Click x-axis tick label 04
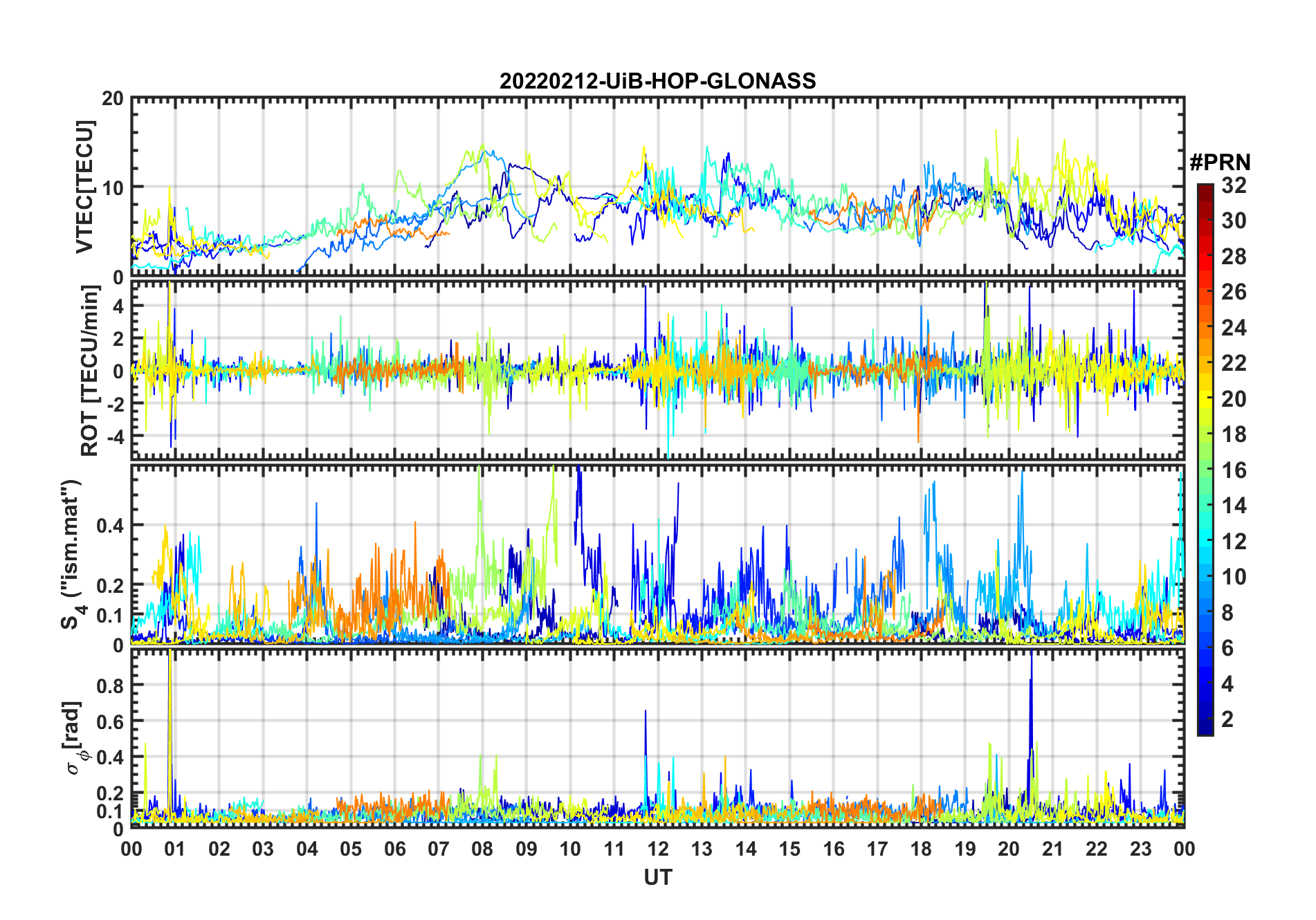This screenshot has height=920, width=1316. pos(307,849)
